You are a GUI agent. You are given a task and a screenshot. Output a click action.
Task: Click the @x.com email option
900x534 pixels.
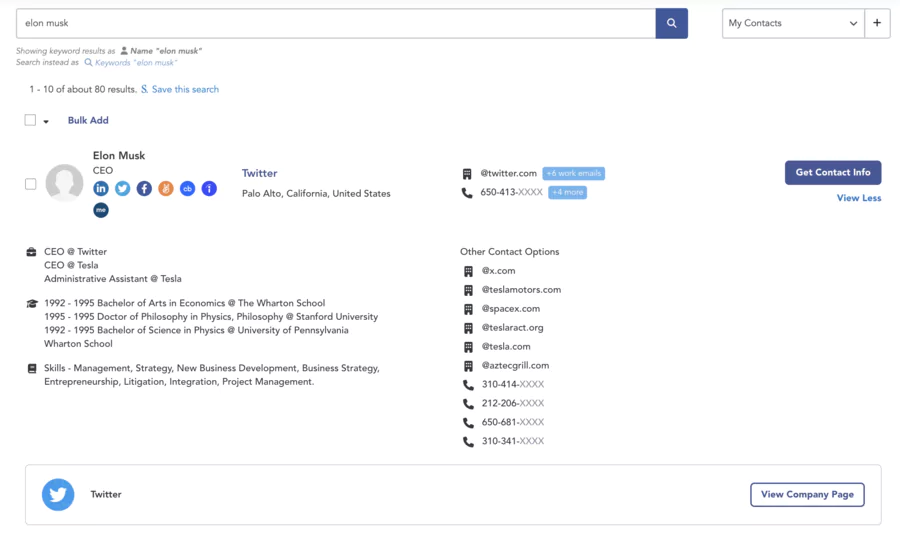tap(498, 271)
